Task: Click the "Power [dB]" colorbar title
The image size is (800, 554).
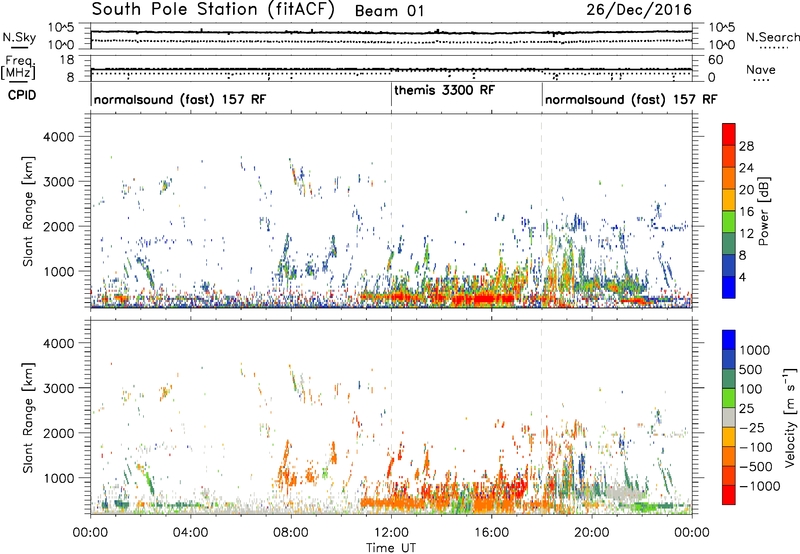Action: [763, 211]
